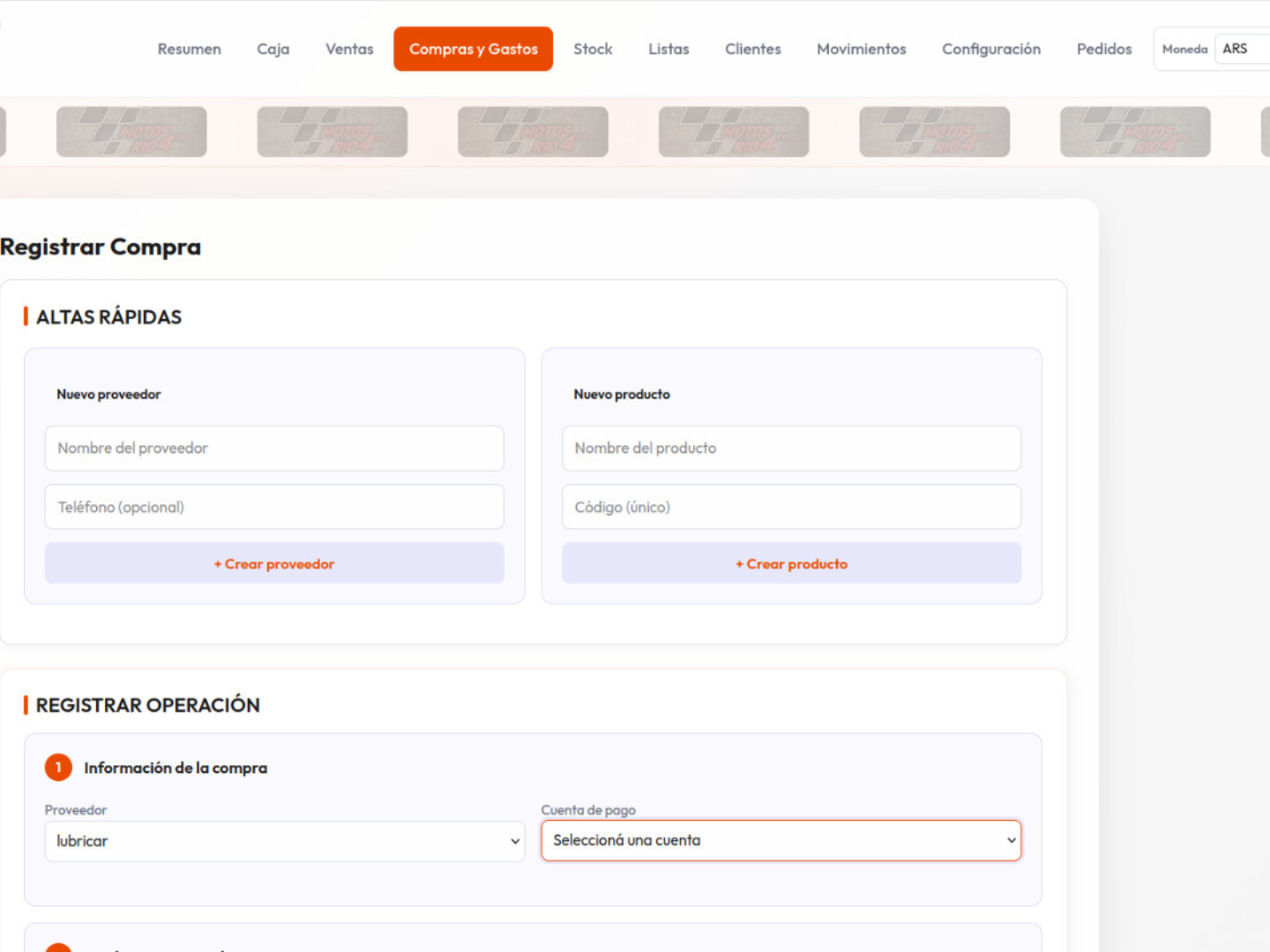The height and width of the screenshot is (952, 1270).
Task: Click the REGISTRAR OPERACIÓN section title
Action: pos(147,705)
